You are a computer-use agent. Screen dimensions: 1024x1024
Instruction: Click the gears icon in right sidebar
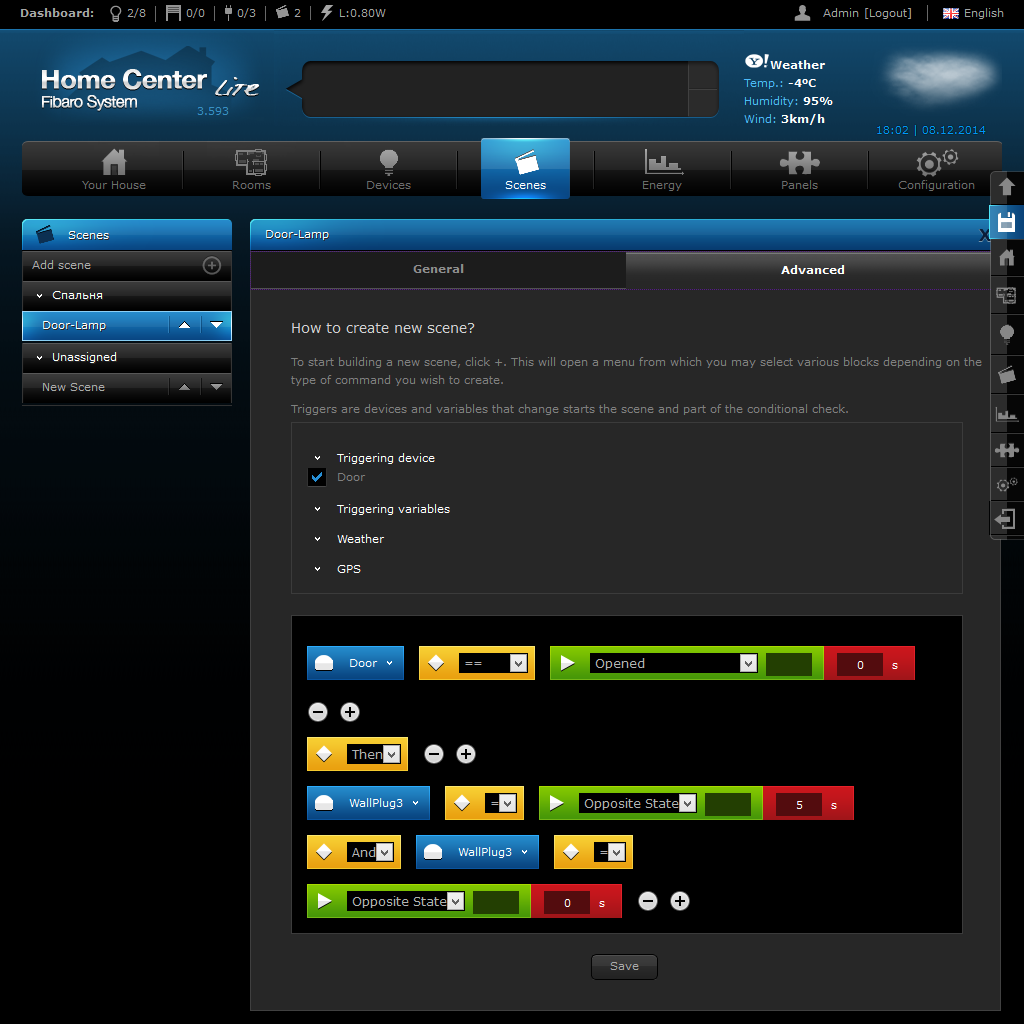(x=1006, y=485)
